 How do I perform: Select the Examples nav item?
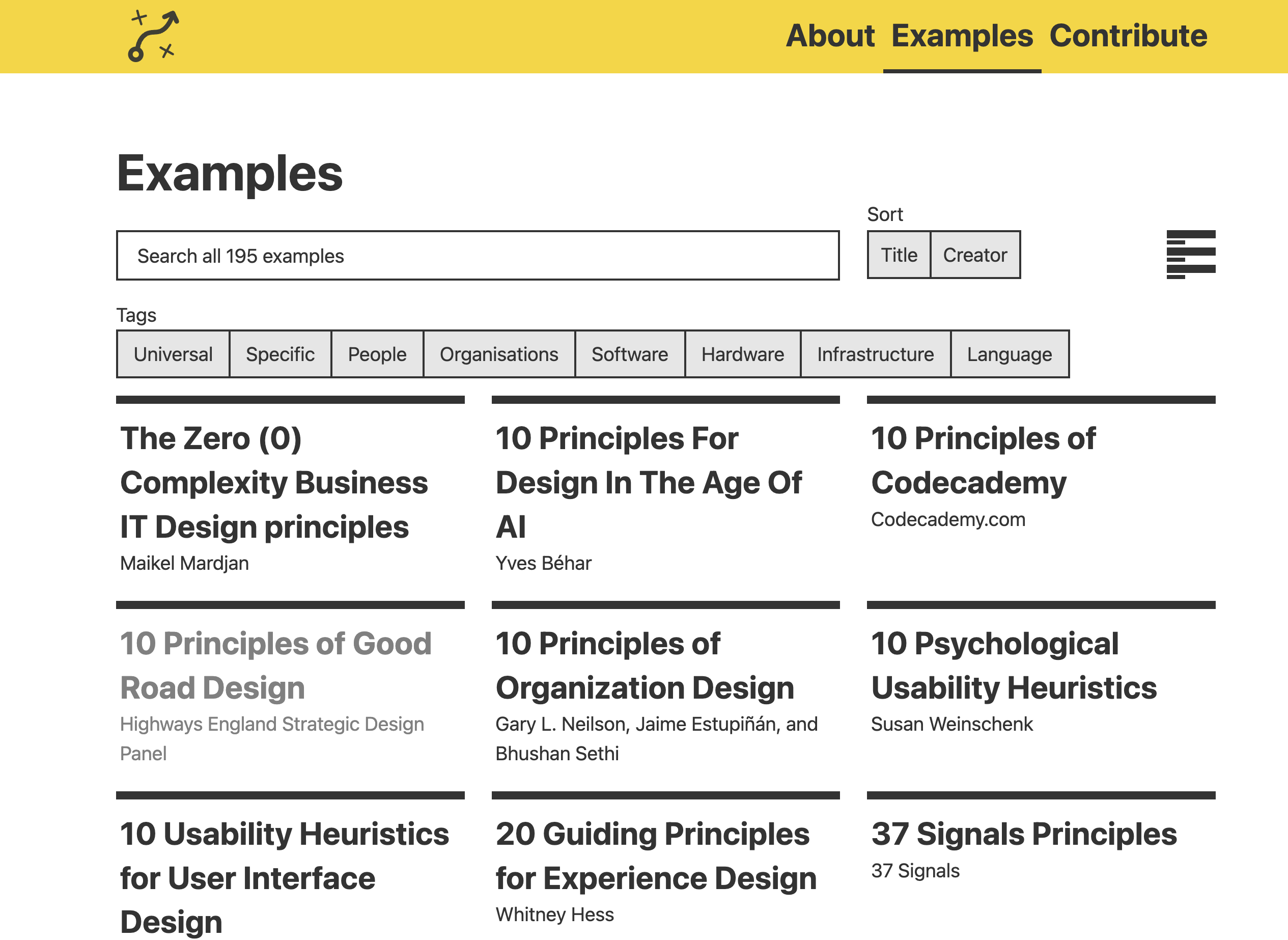coord(962,36)
